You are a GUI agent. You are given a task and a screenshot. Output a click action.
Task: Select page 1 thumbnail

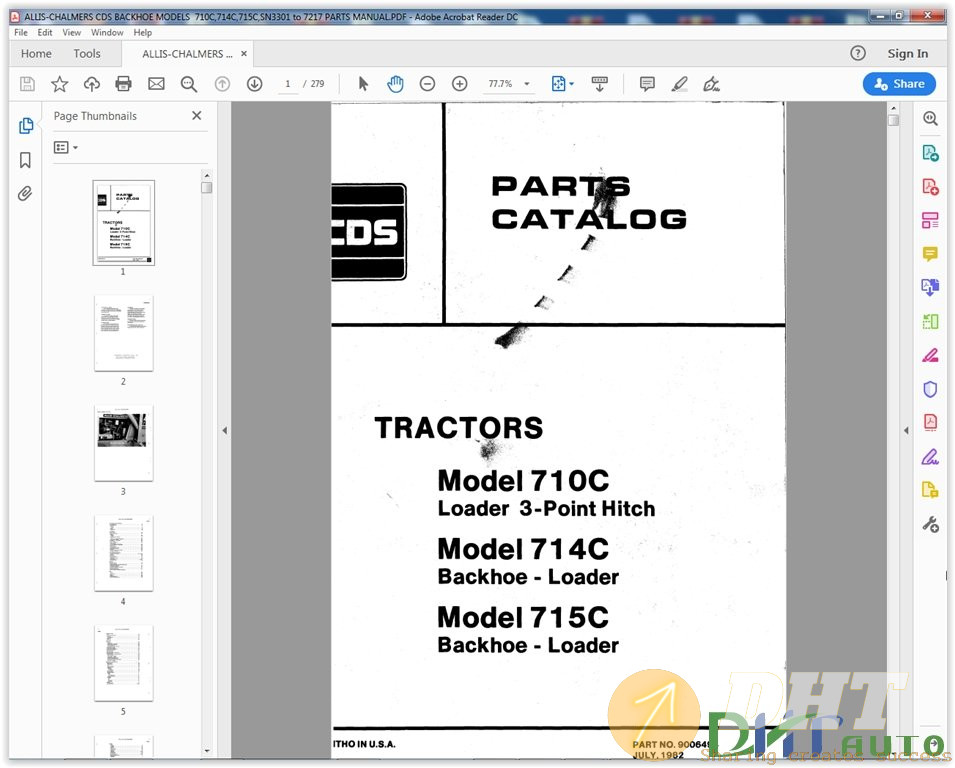coord(124,223)
